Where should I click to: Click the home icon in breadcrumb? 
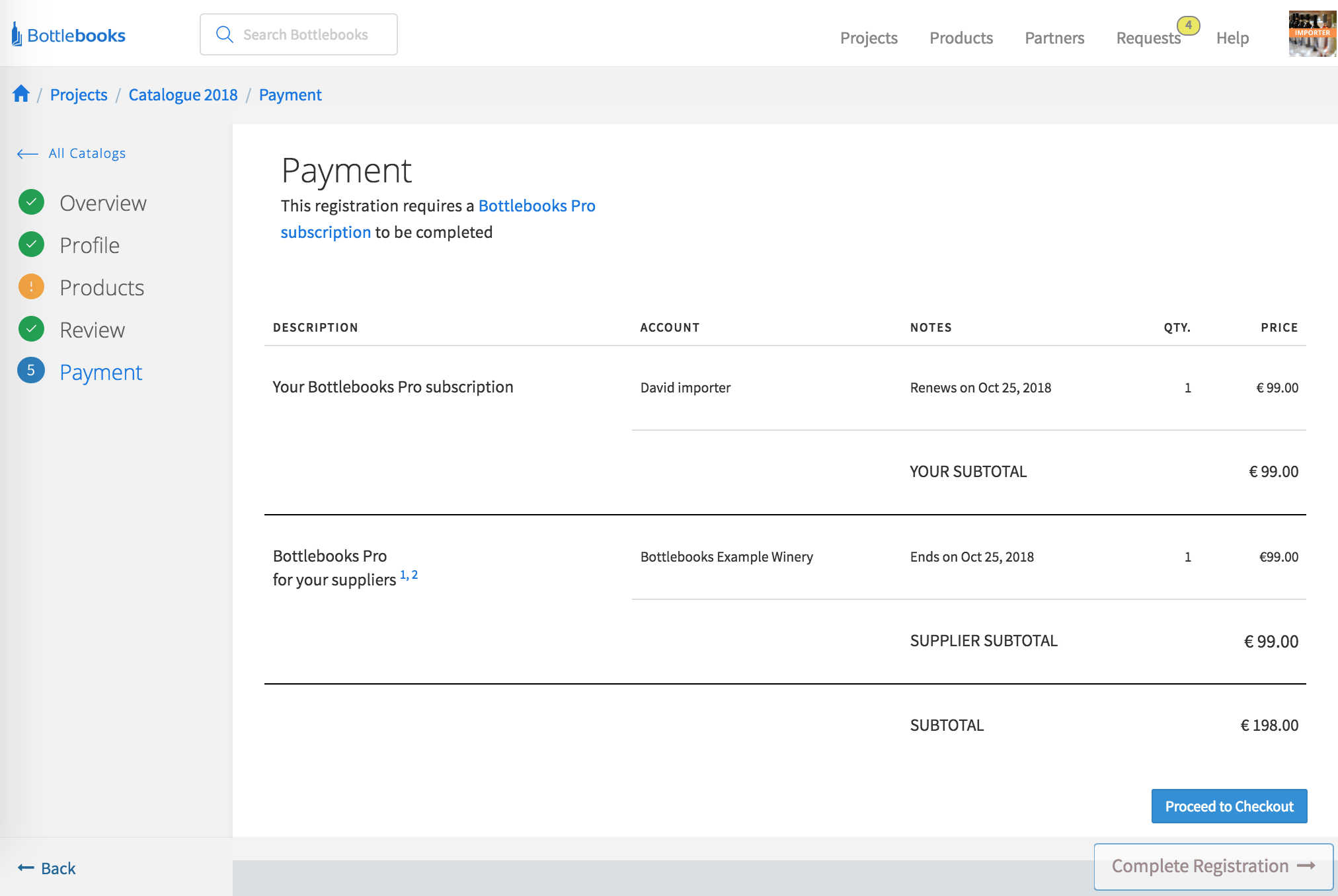(x=21, y=94)
